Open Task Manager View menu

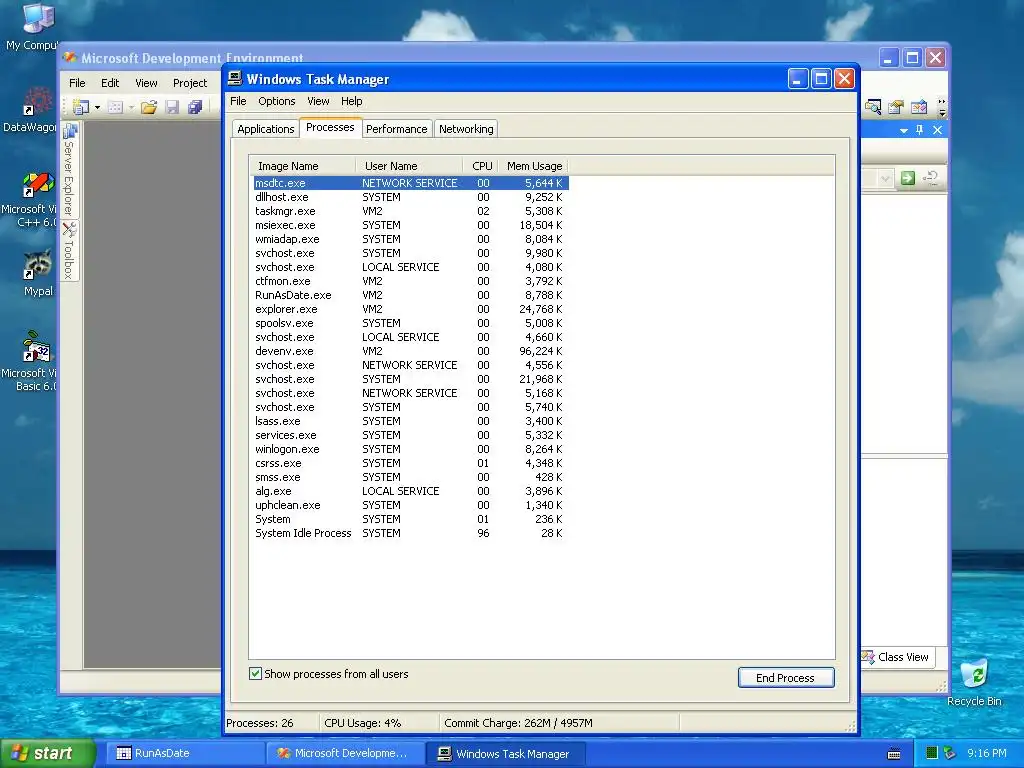(x=318, y=101)
